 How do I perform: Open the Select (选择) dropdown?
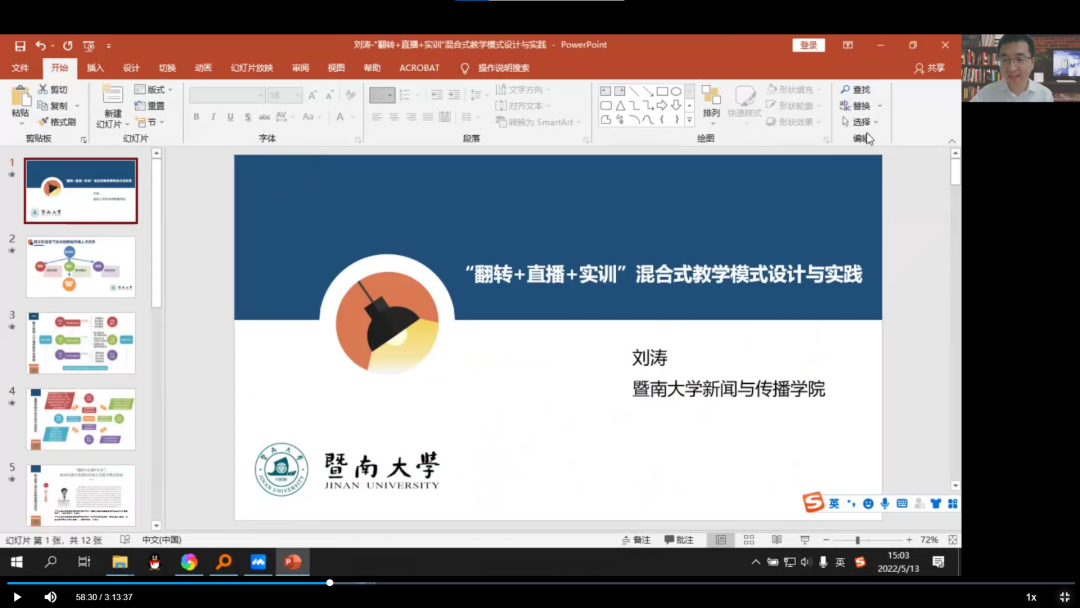tap(860, 122)
